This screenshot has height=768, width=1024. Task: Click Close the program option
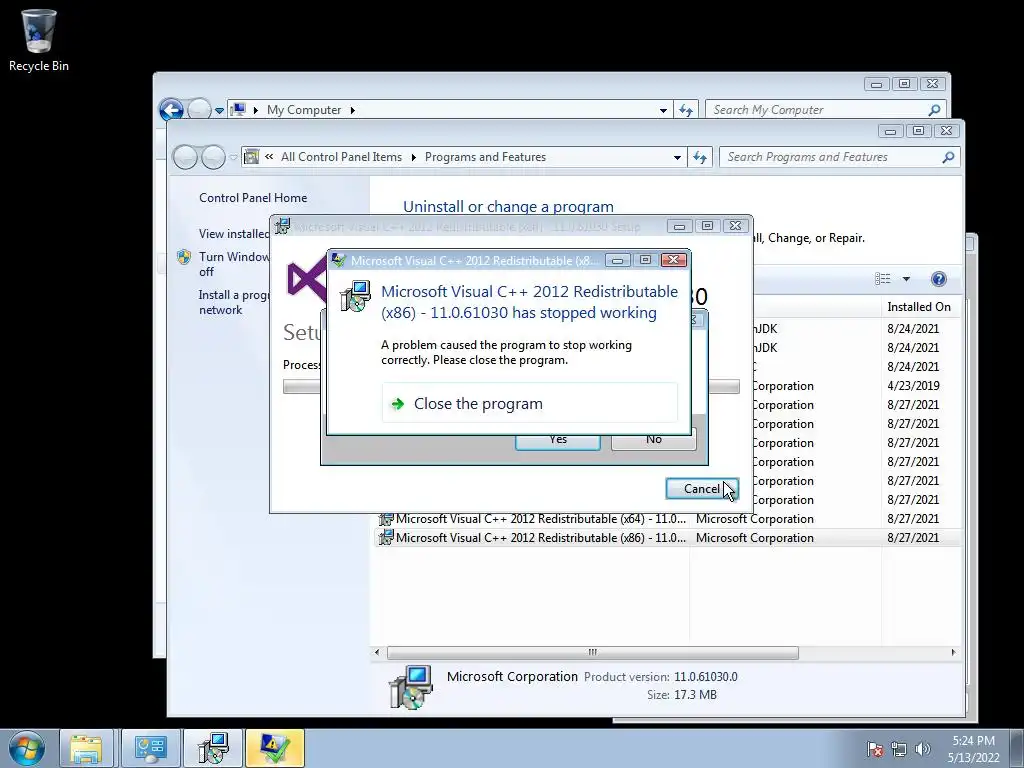530,404
